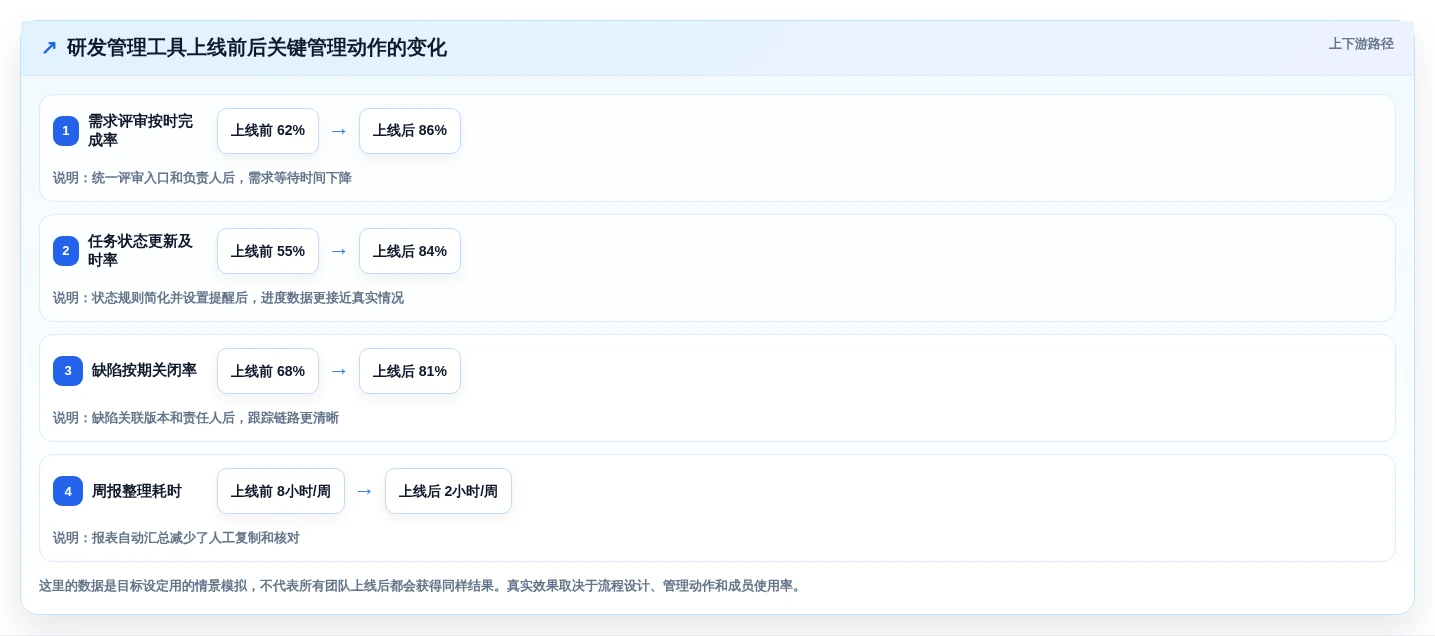The image size is (1435, 636).
Task: Select the 需求评审按时完成率 label
Action: (141, 131)
